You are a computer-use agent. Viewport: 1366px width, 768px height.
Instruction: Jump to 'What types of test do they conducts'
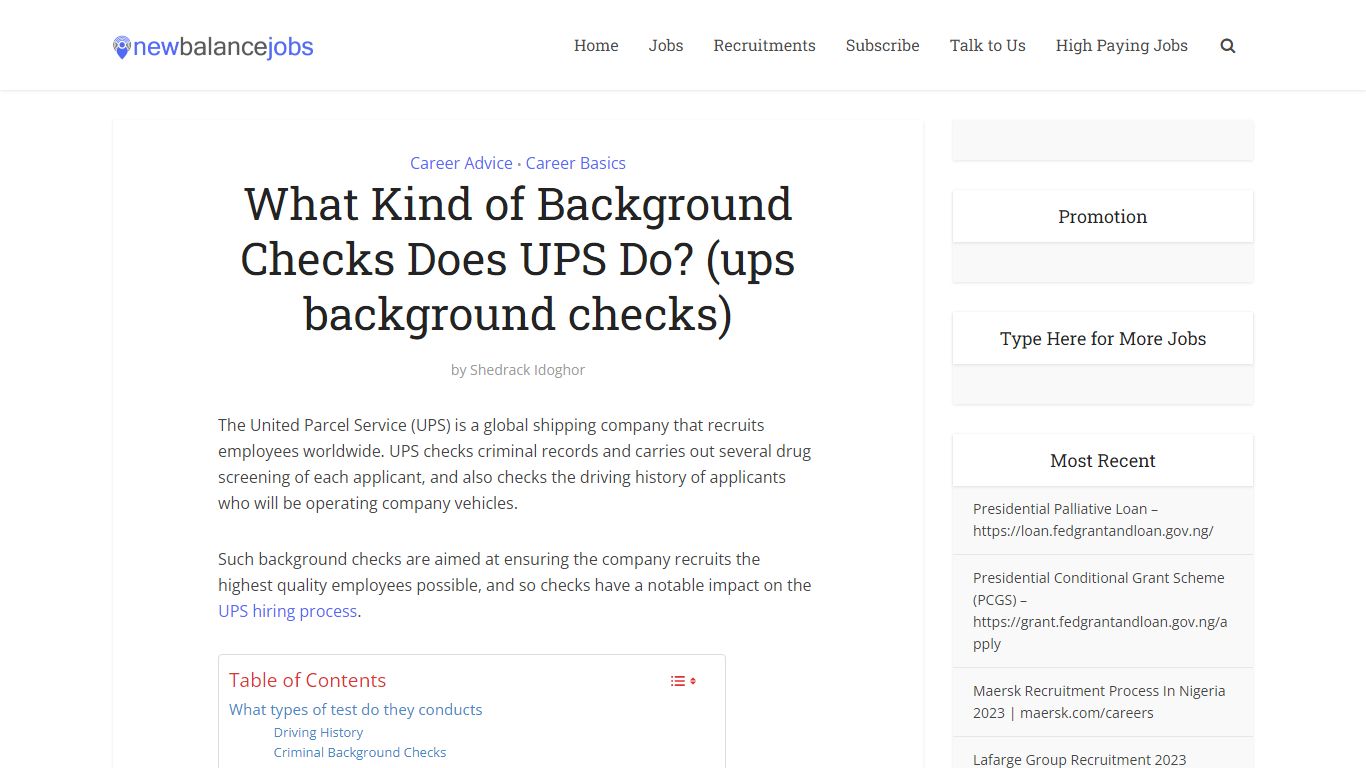click(x=355, y=710)
